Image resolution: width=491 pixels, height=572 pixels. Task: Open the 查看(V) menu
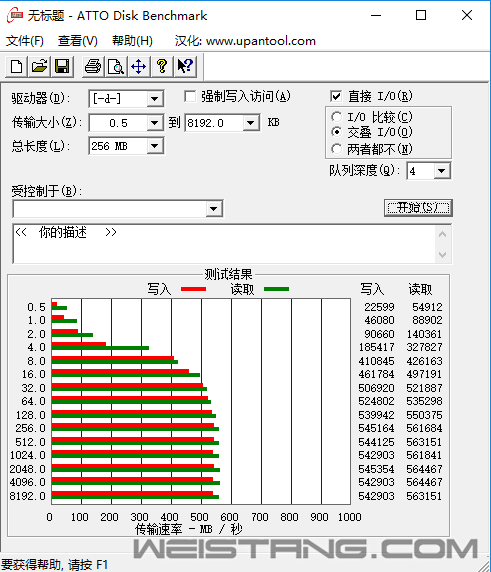[x=77, y=41]
